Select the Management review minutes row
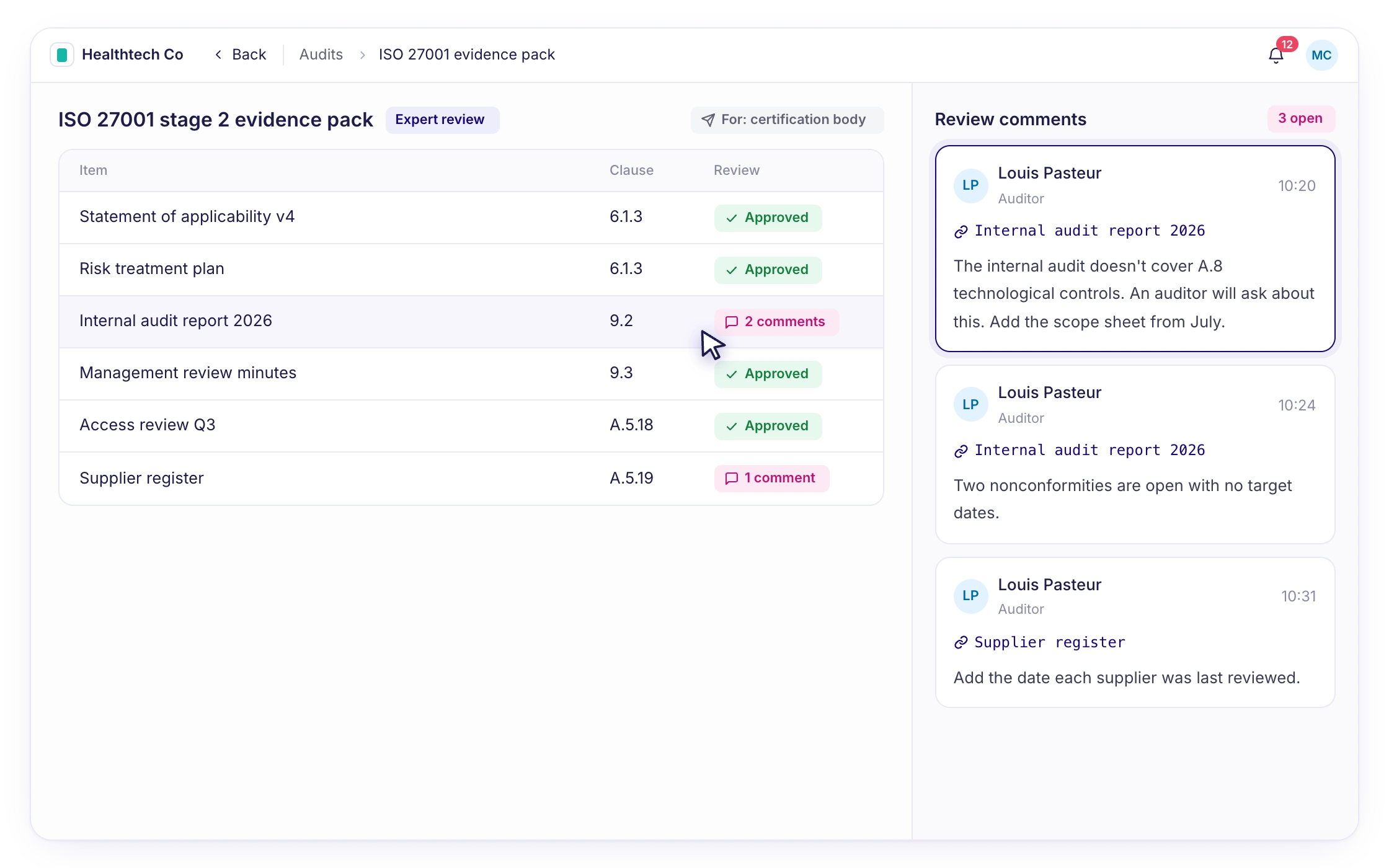This screenshot has height=868, width=1389. pos(471,374)
